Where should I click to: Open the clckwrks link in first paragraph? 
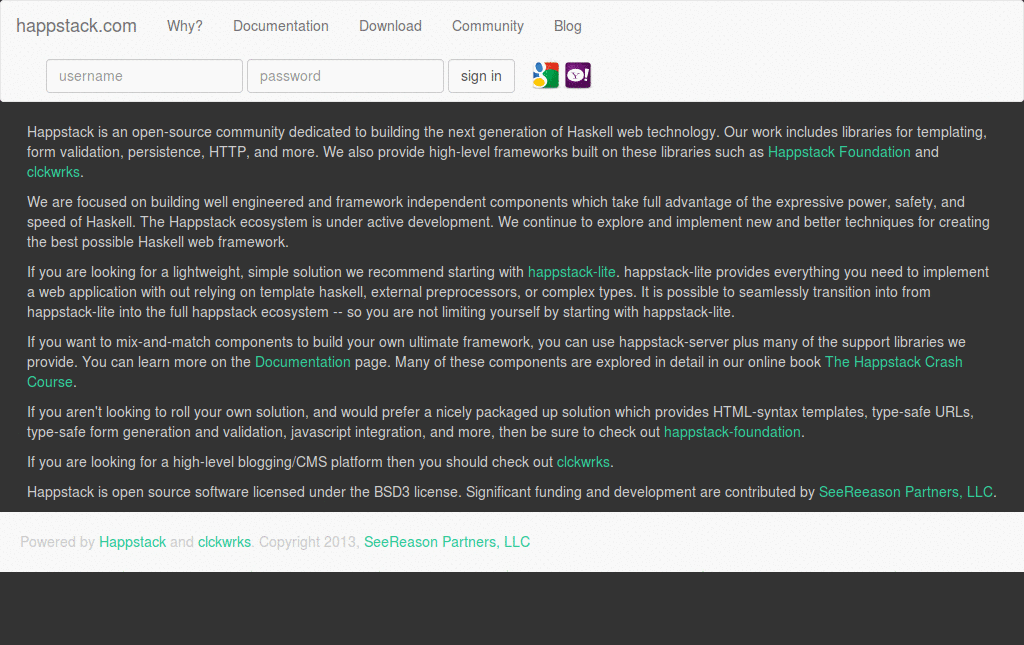tap(53, 172)
